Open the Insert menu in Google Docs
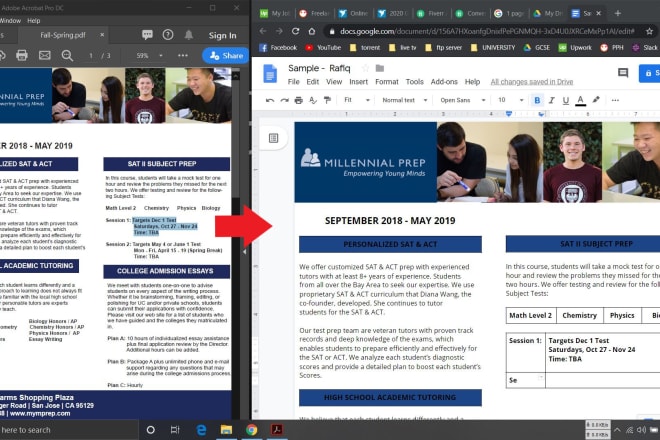The height and width of the screenshot is (440, 660). tap(358, 82)
